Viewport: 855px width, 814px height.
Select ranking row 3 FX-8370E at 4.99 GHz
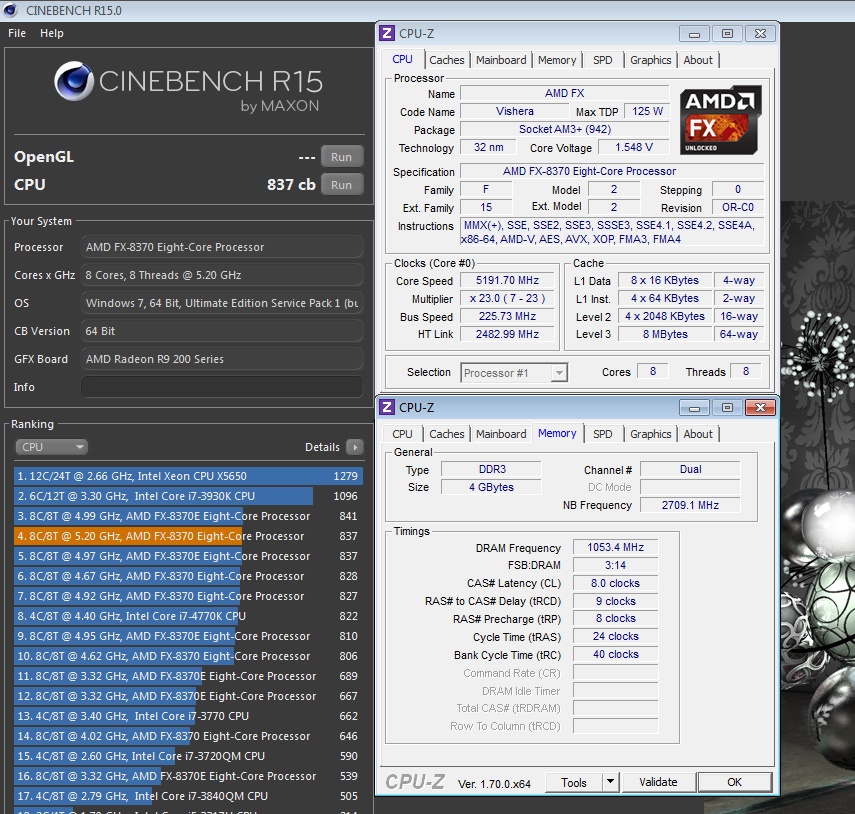tap(188, 516)
